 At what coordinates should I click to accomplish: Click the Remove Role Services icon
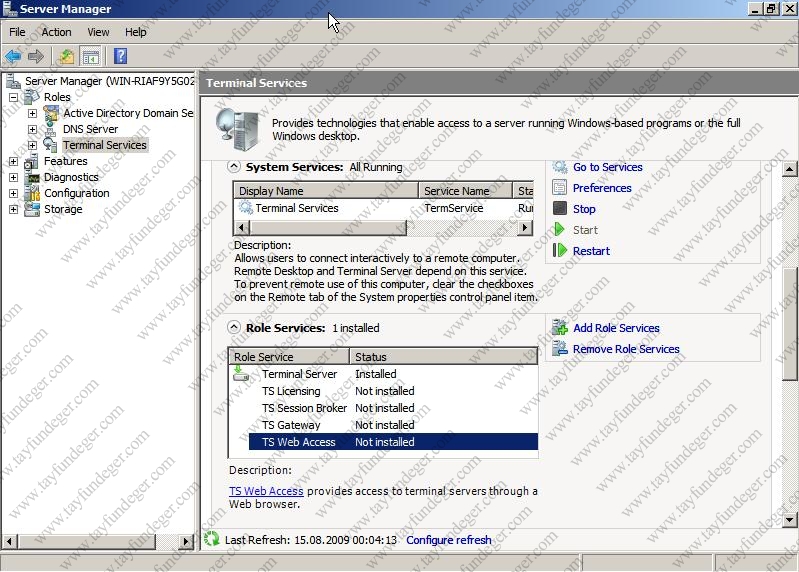click(560, 349)
